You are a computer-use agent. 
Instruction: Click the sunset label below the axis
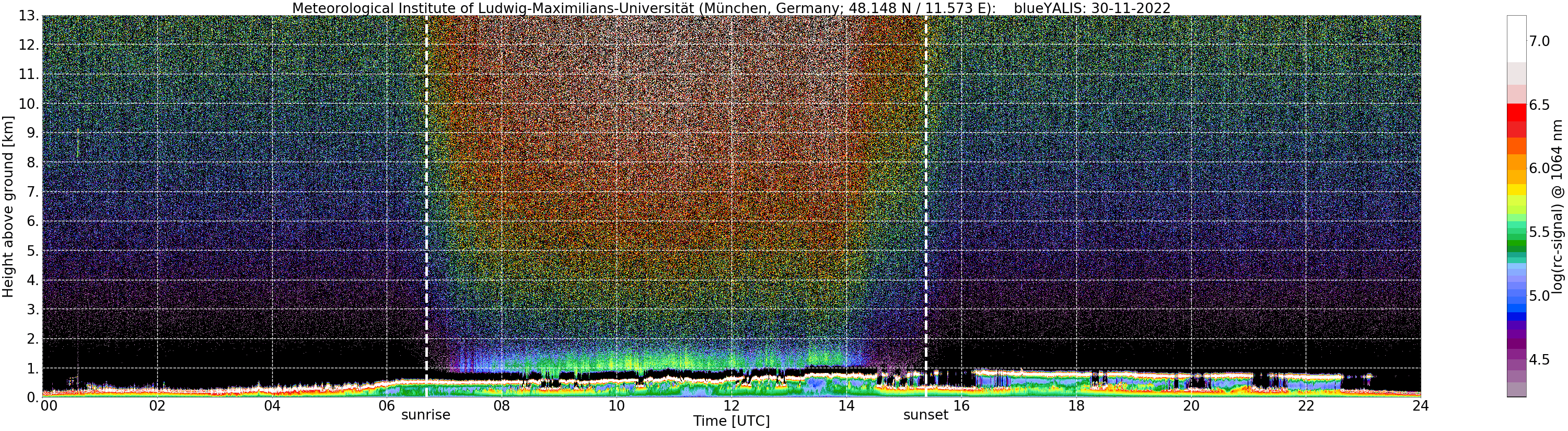pos(926,415)
